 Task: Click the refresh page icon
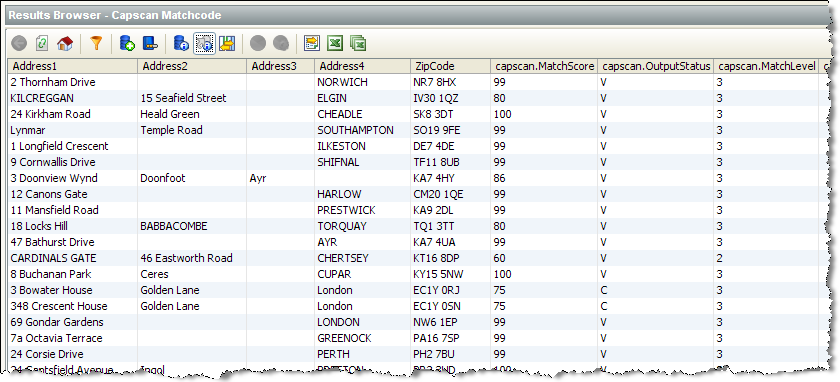coord(42,43)
